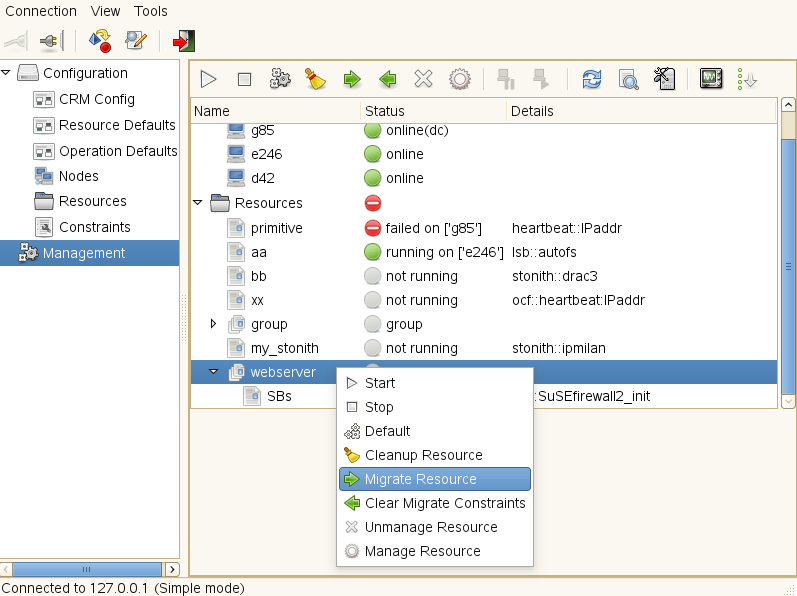Collapse the Configuration tree node
797x596 pixels.
click(7, 73)
